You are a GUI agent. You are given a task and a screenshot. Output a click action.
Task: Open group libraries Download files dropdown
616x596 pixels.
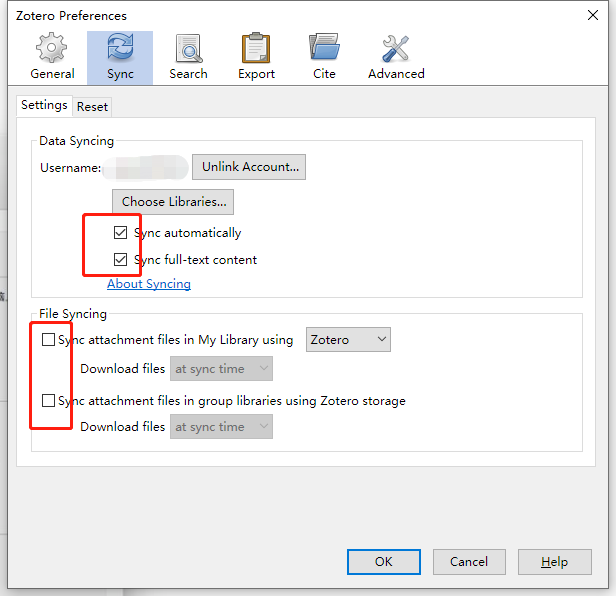[x=221, y=427]
